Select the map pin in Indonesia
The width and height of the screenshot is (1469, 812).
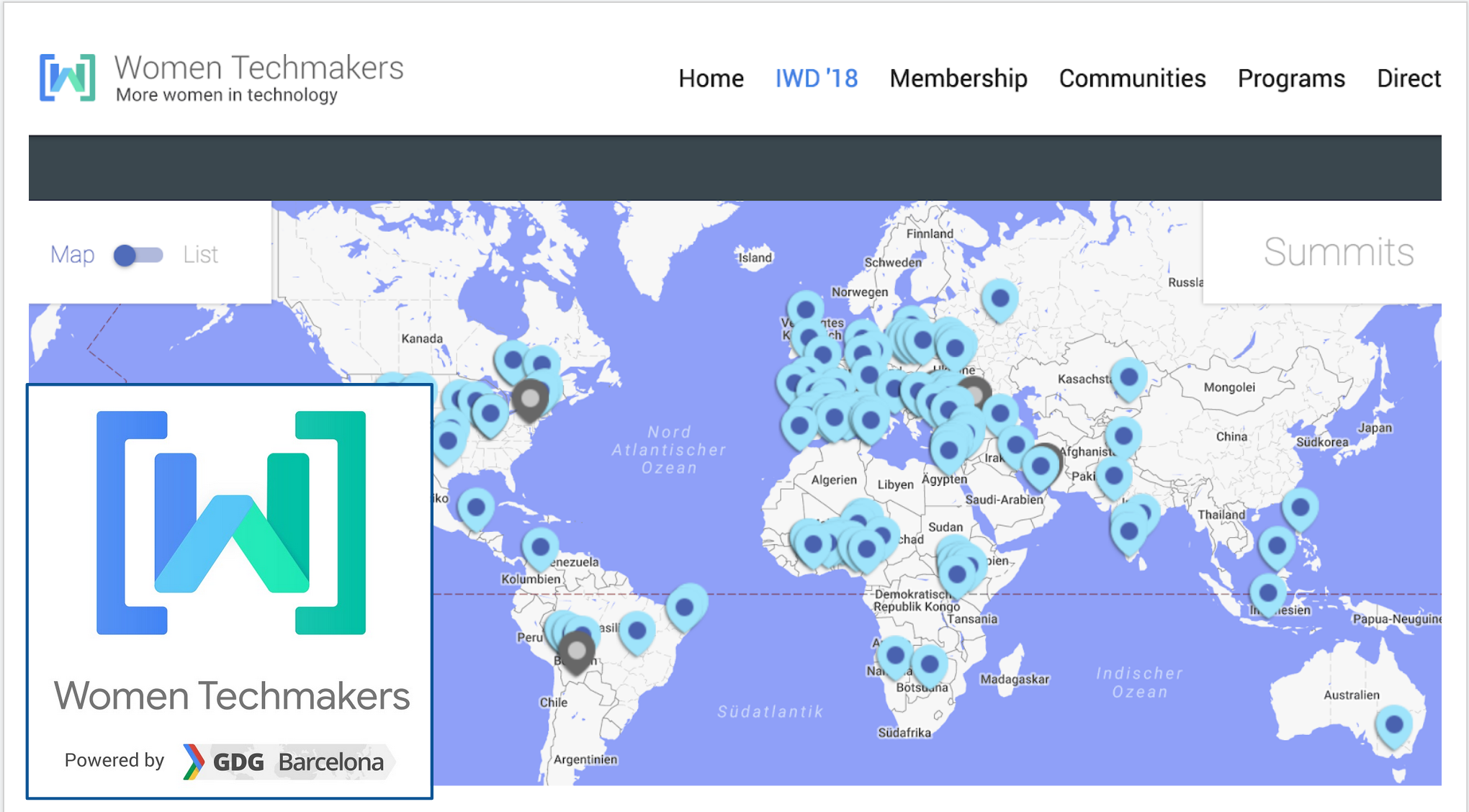(1268, 593)
